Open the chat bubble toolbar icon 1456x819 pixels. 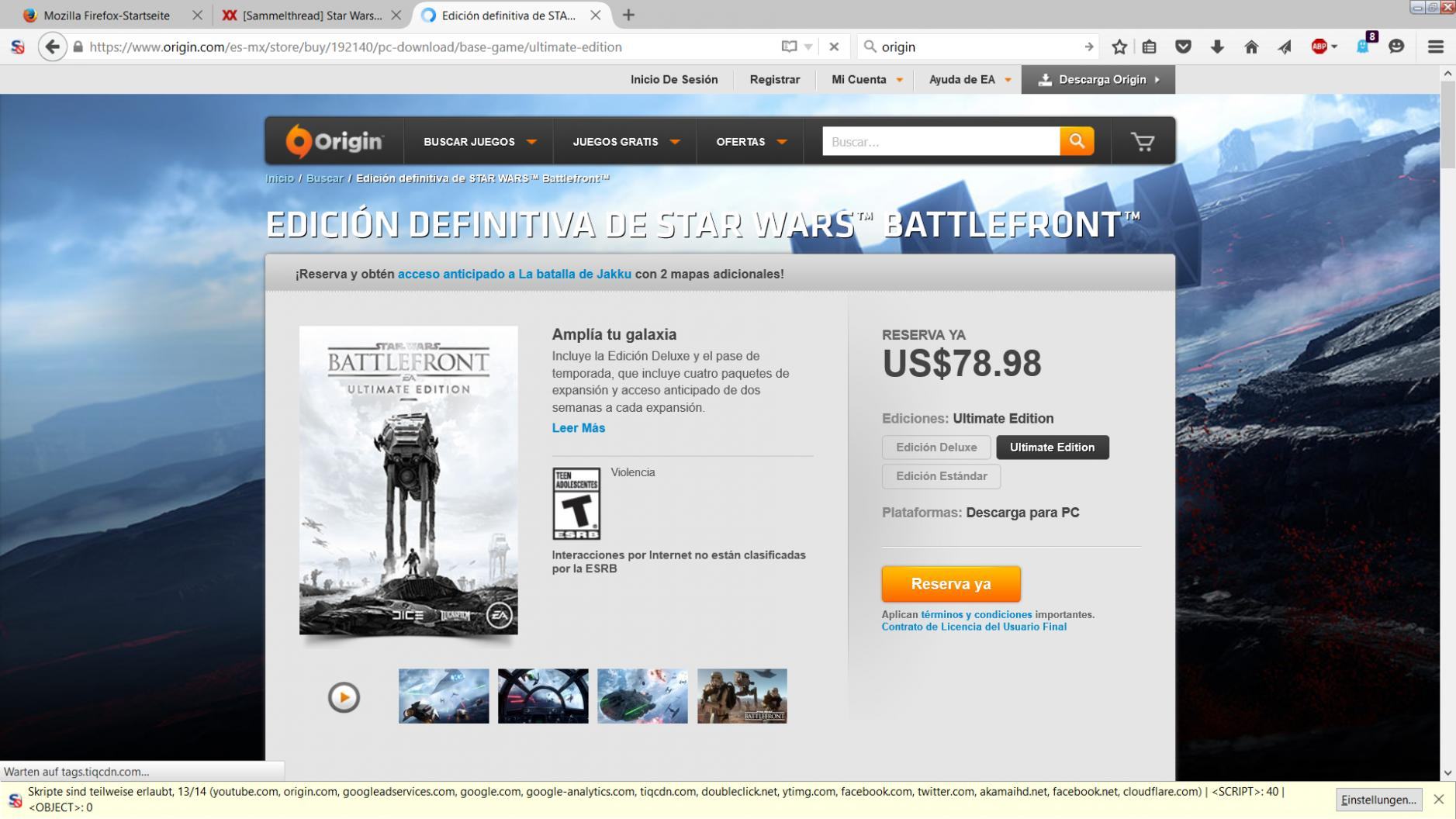1396,47
